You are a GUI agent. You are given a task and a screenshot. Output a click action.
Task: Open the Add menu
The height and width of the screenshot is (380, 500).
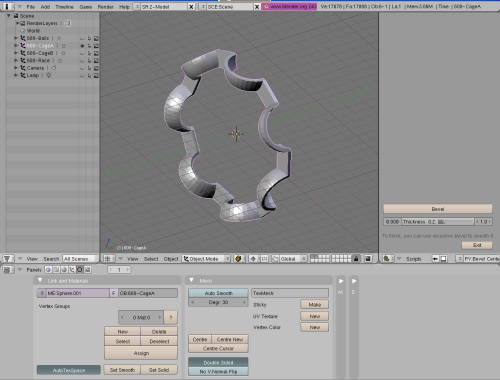[45, 7]
